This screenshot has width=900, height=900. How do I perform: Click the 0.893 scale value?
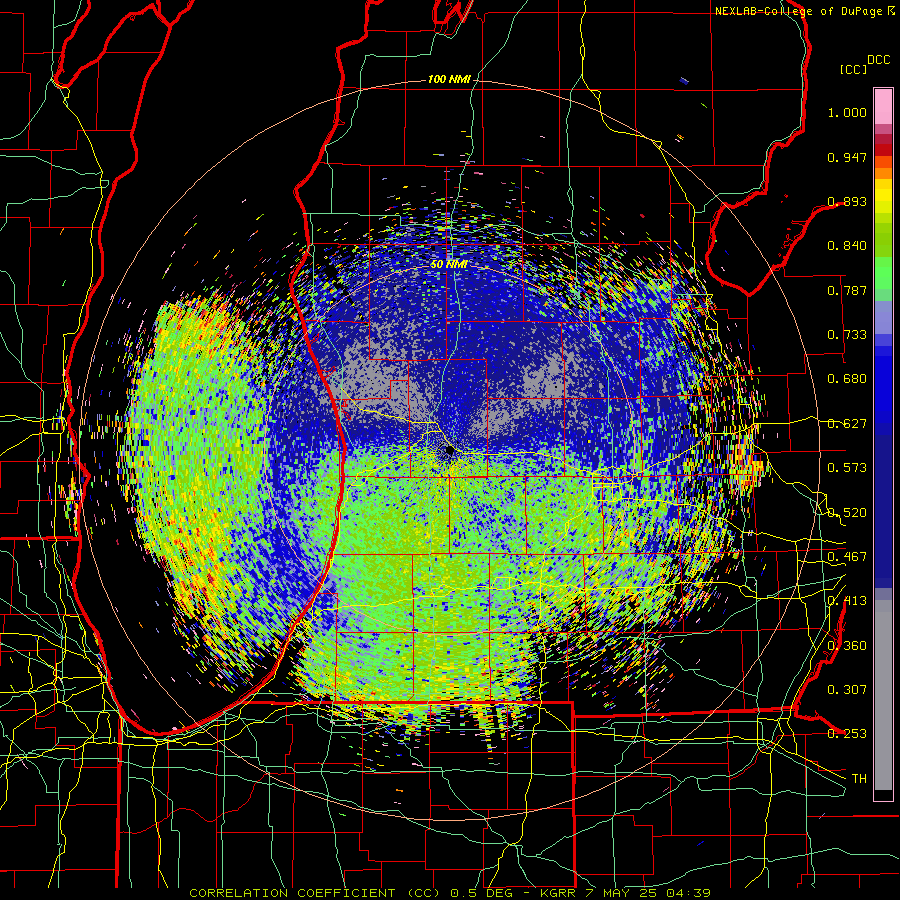[847, 201]
